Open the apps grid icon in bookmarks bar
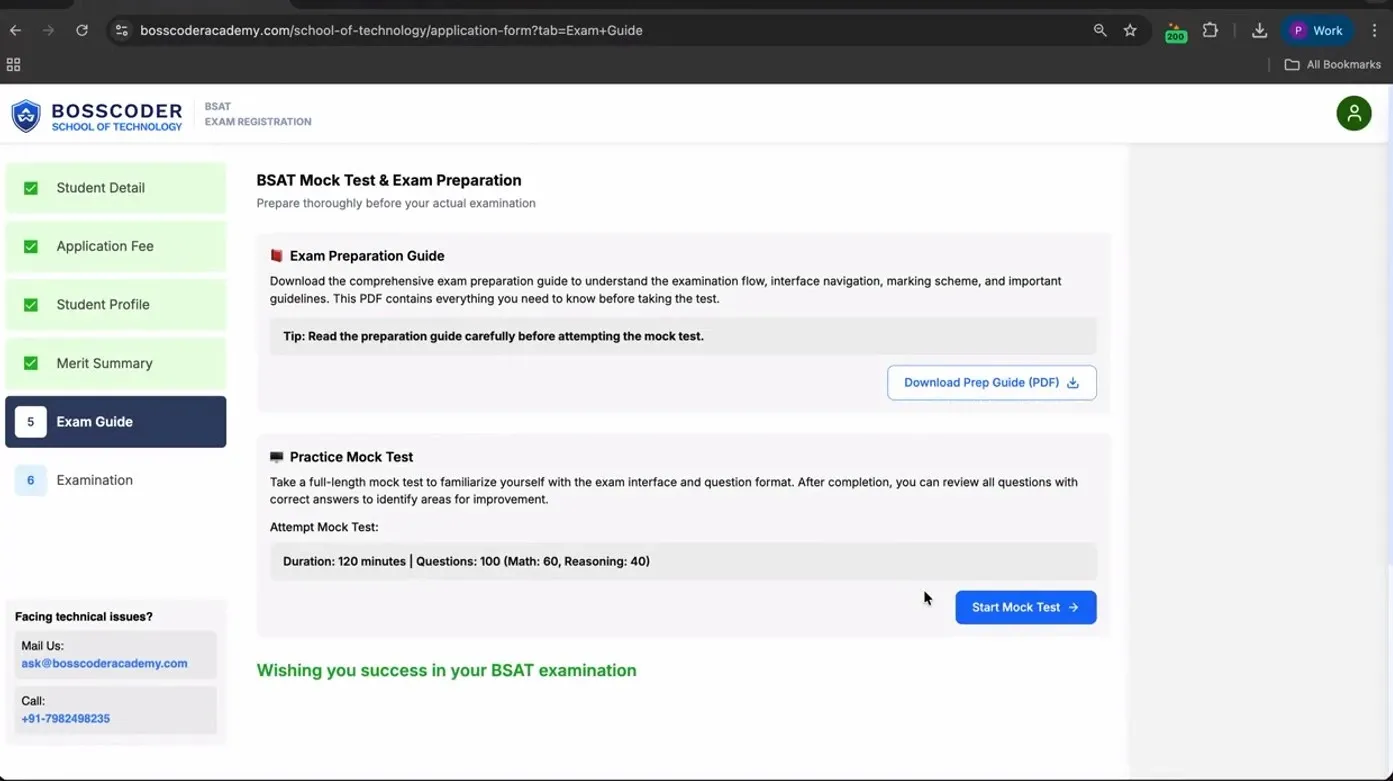Image resolution: width=1393 pixels, height=781 pixels. pyautogui.click(x=13, y=64)
